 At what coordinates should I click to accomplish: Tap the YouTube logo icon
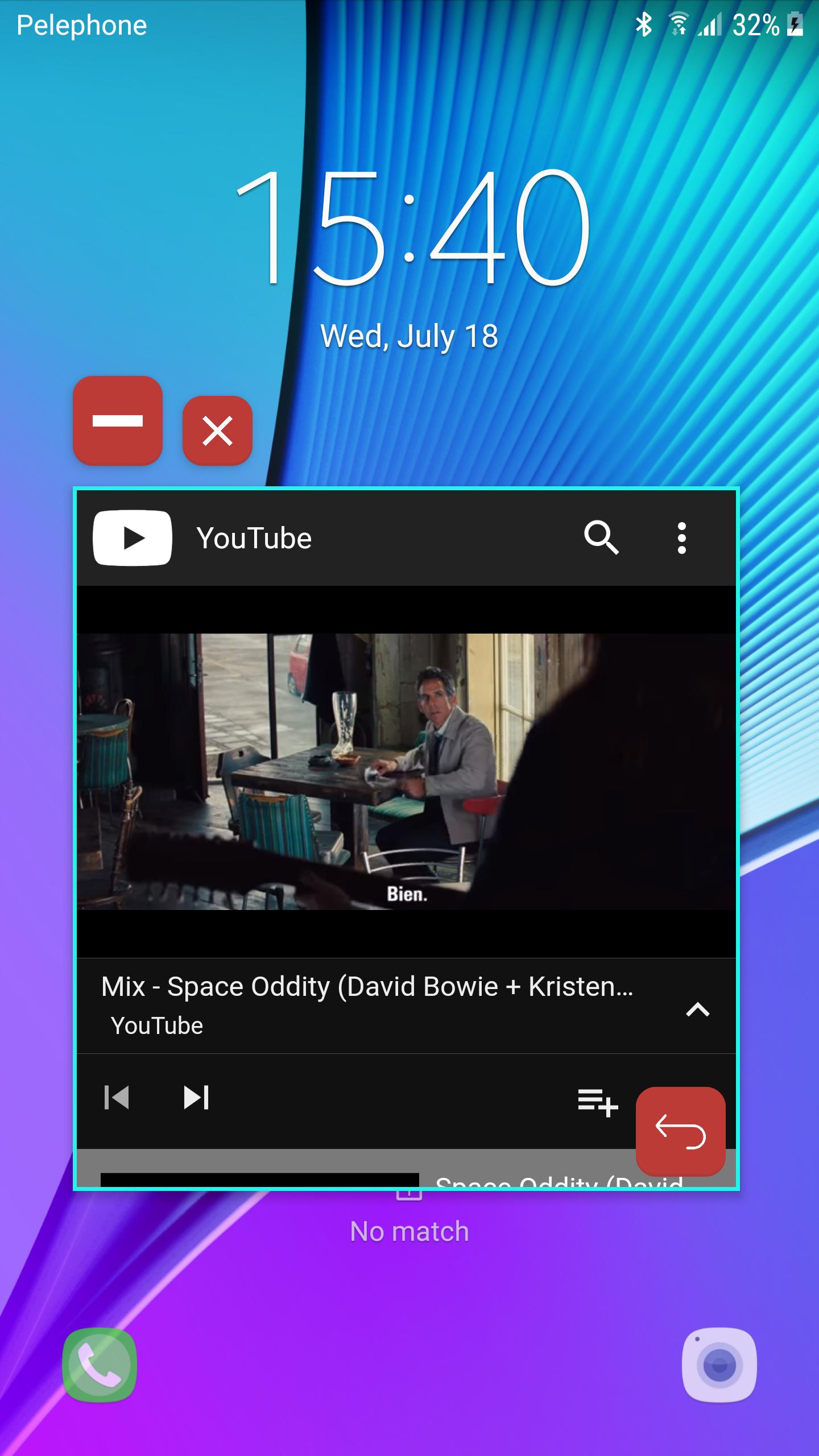point(133,538)
